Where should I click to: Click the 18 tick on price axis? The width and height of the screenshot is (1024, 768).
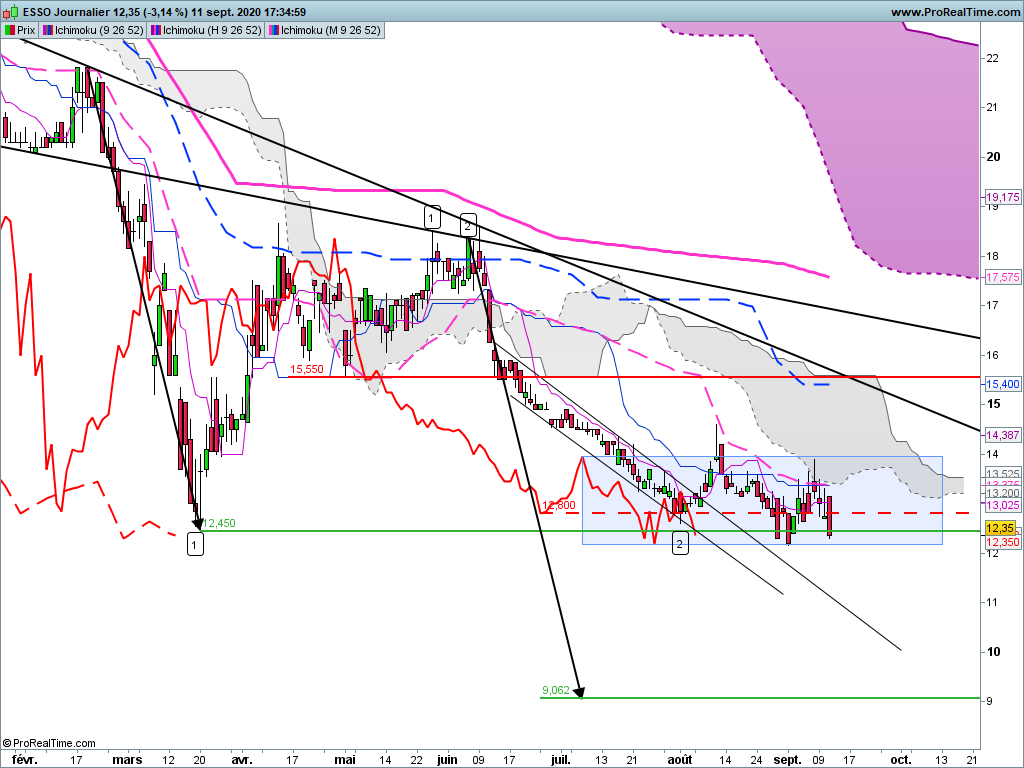[x=993, y=256]
